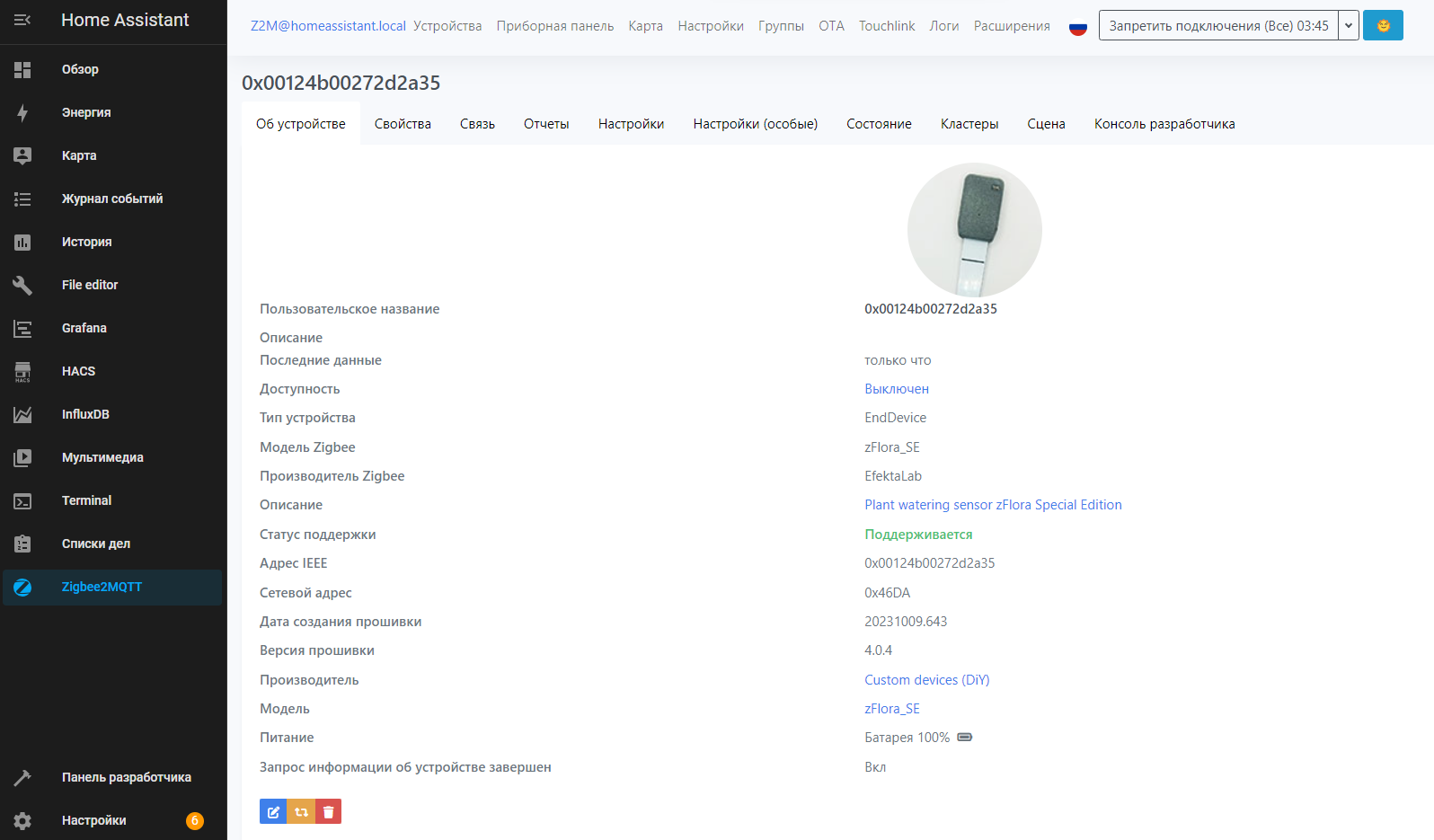Open the Russian flag language selector

click(1077, 27)
